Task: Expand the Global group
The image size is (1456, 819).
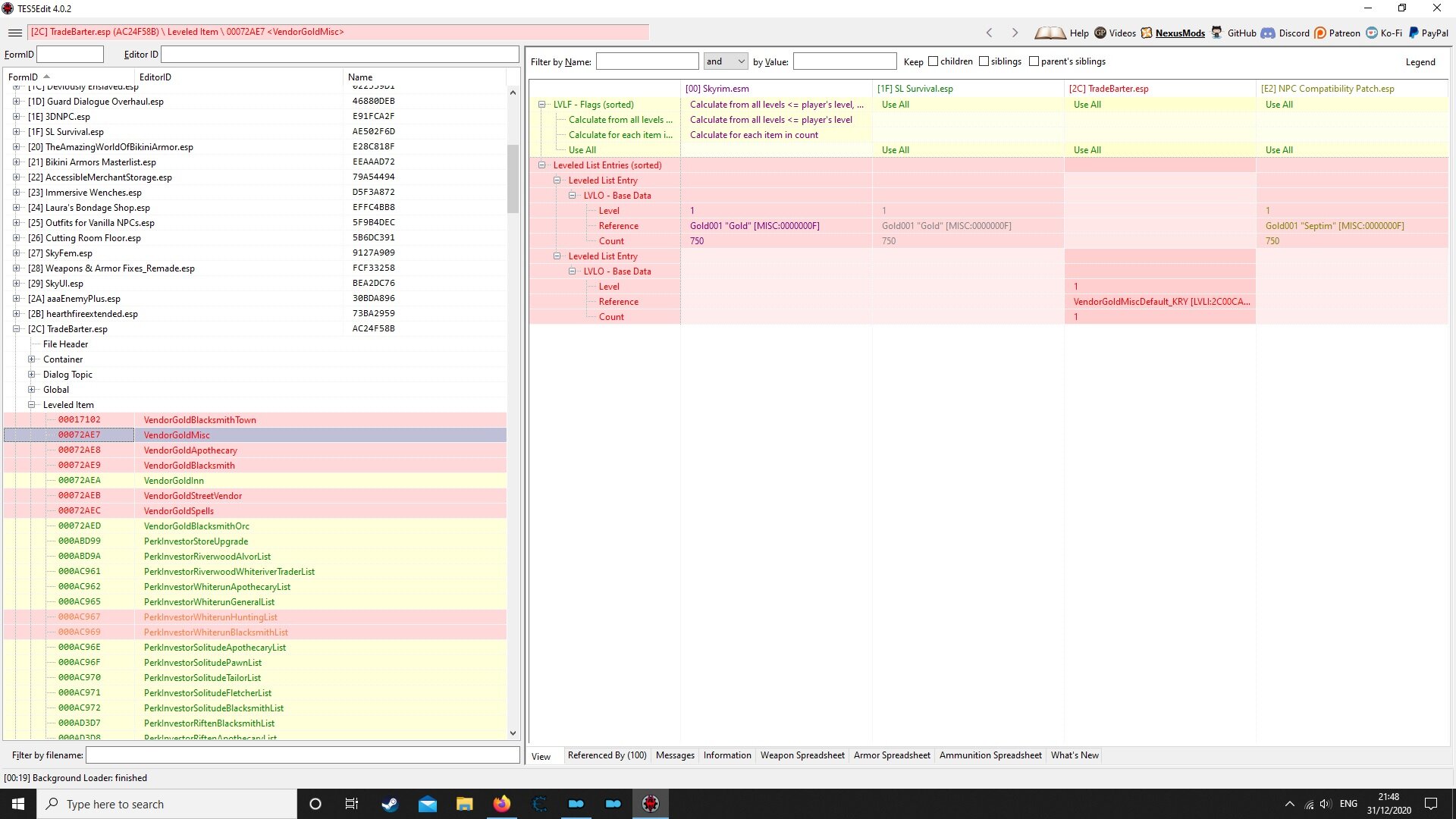Action: pos(31,390)
